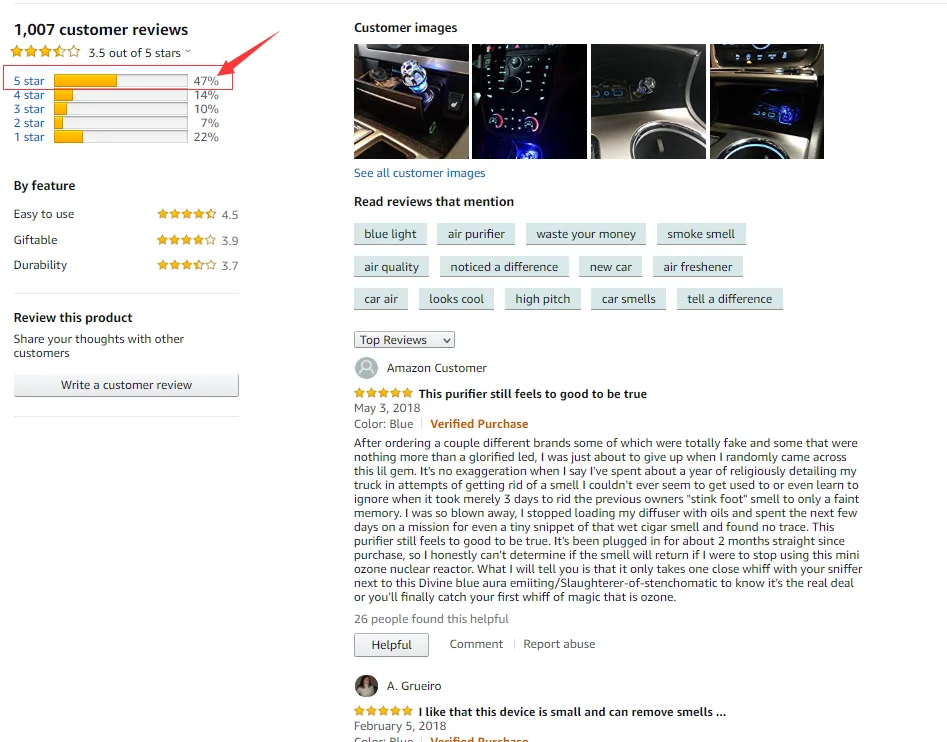This screenshot has width=947, height=742.
Task: Filter reviews by 1 star rating
Action: tap(29, 137)
